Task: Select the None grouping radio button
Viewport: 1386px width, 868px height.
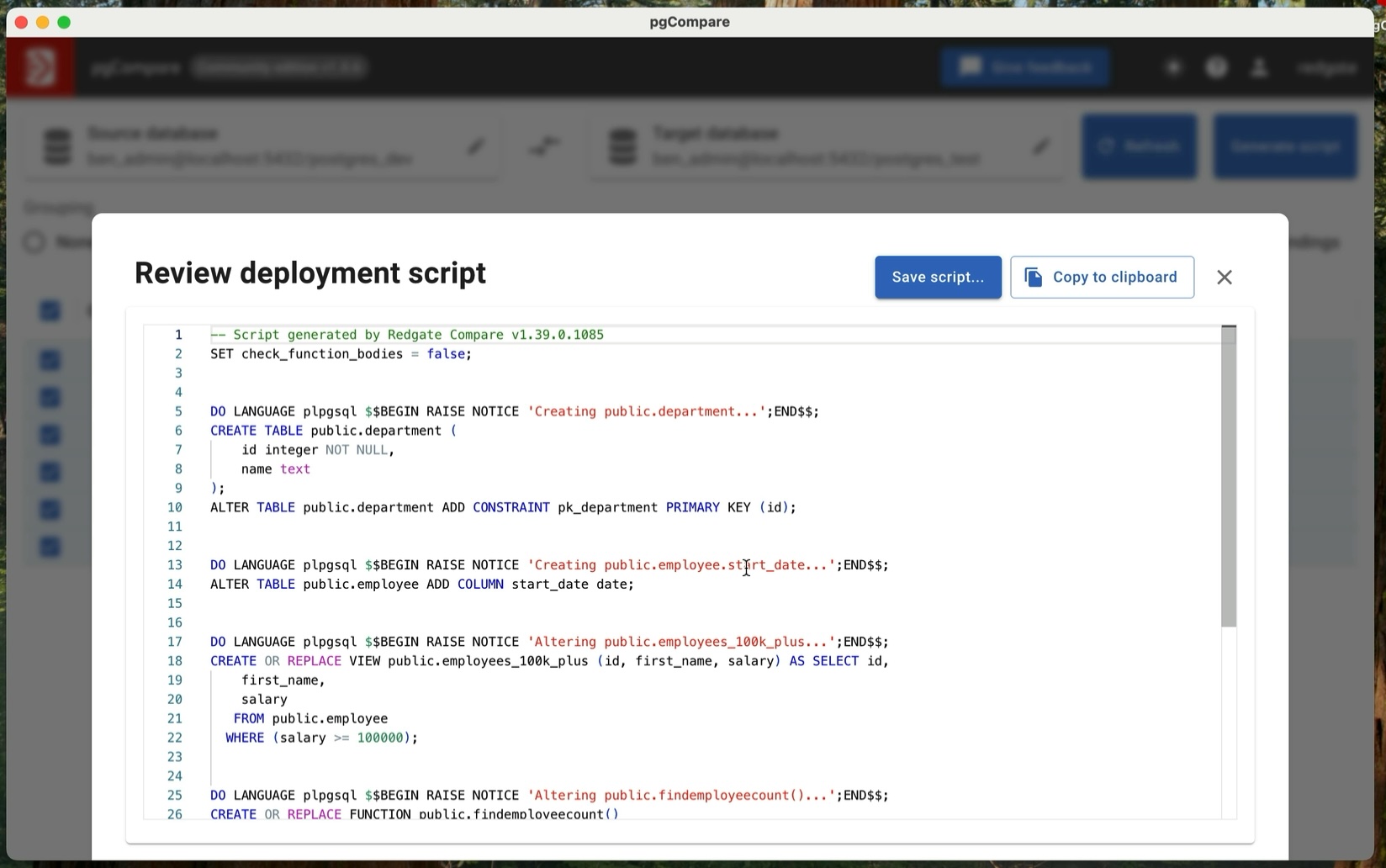Action: click(34, 243)
